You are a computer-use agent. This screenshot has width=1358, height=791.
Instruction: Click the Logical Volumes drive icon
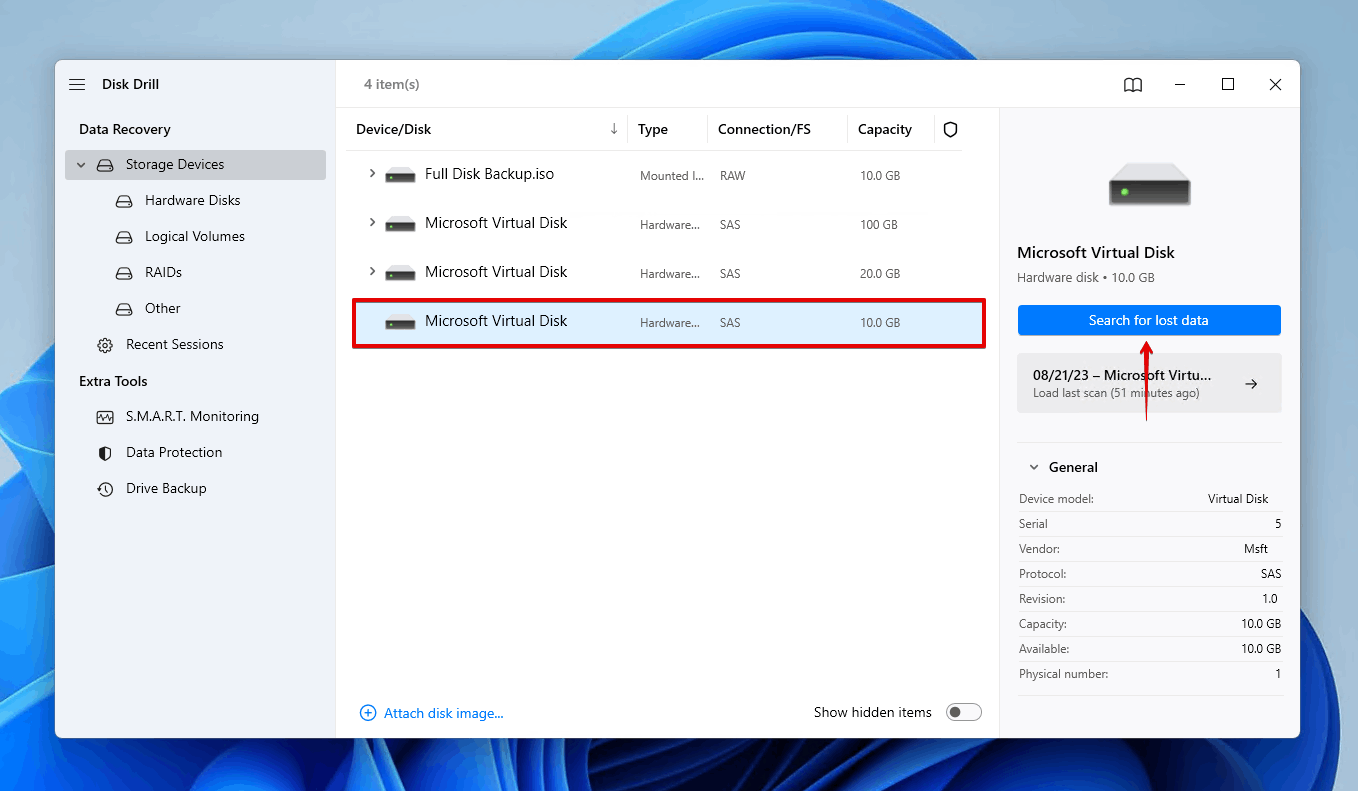[x=124, y=237]
